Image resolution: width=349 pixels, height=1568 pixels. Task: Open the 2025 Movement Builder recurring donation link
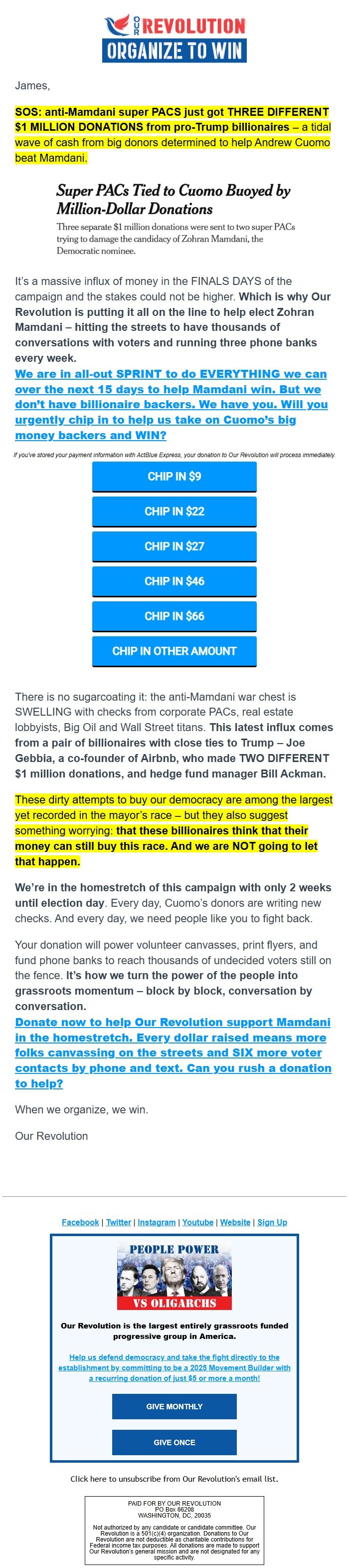click(x=174, y=1367)
